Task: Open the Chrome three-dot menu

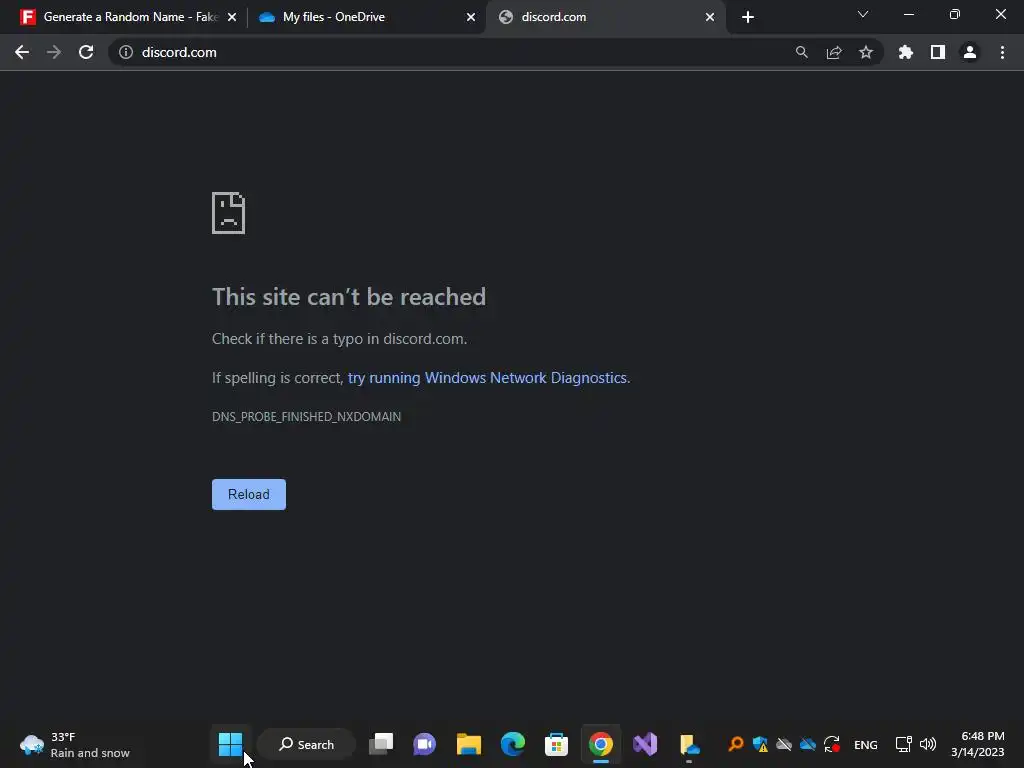Action: pyautogui.click(x=1002, y=52)
